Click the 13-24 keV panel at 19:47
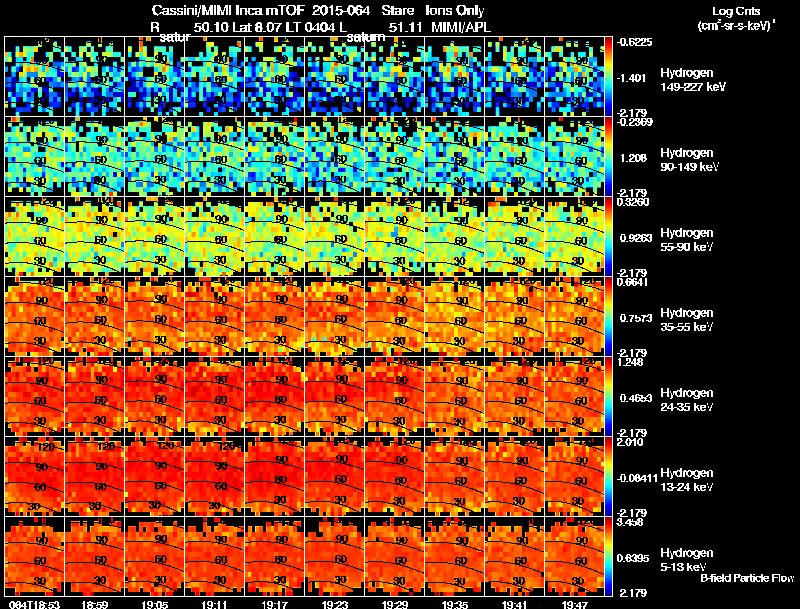This screenshot has width=800, height=609. coord(574,477)
